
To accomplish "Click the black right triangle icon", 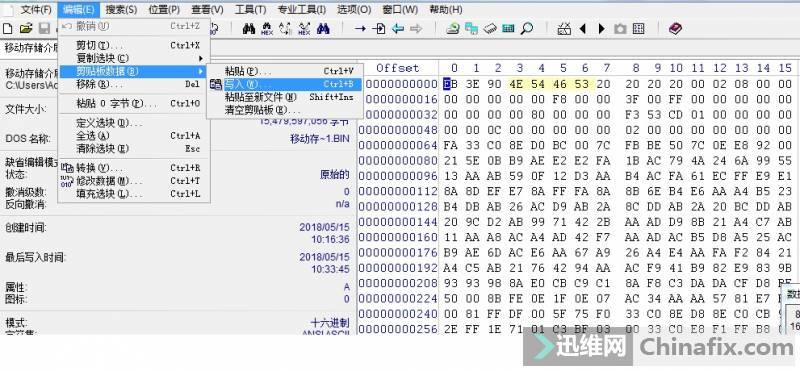I will point(602,29).
